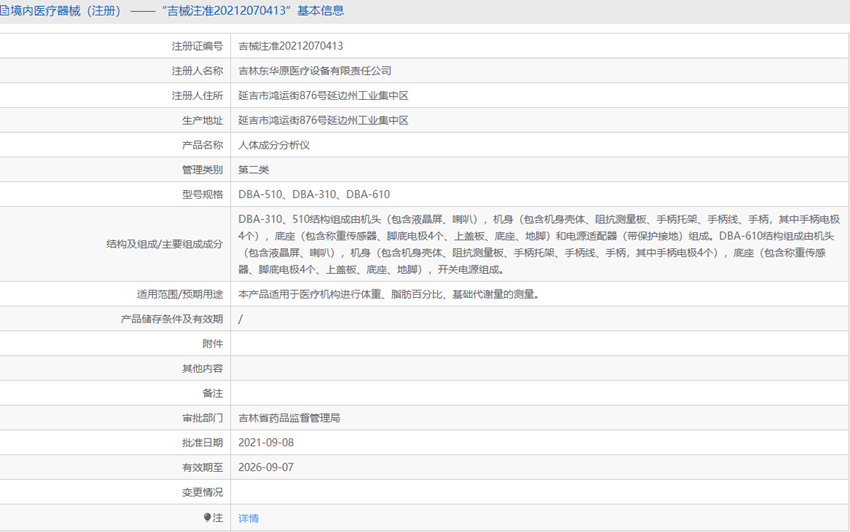Select management class value 第二类
The height and width of the screenshot is (532, 850).
click(x=253, y=170)
